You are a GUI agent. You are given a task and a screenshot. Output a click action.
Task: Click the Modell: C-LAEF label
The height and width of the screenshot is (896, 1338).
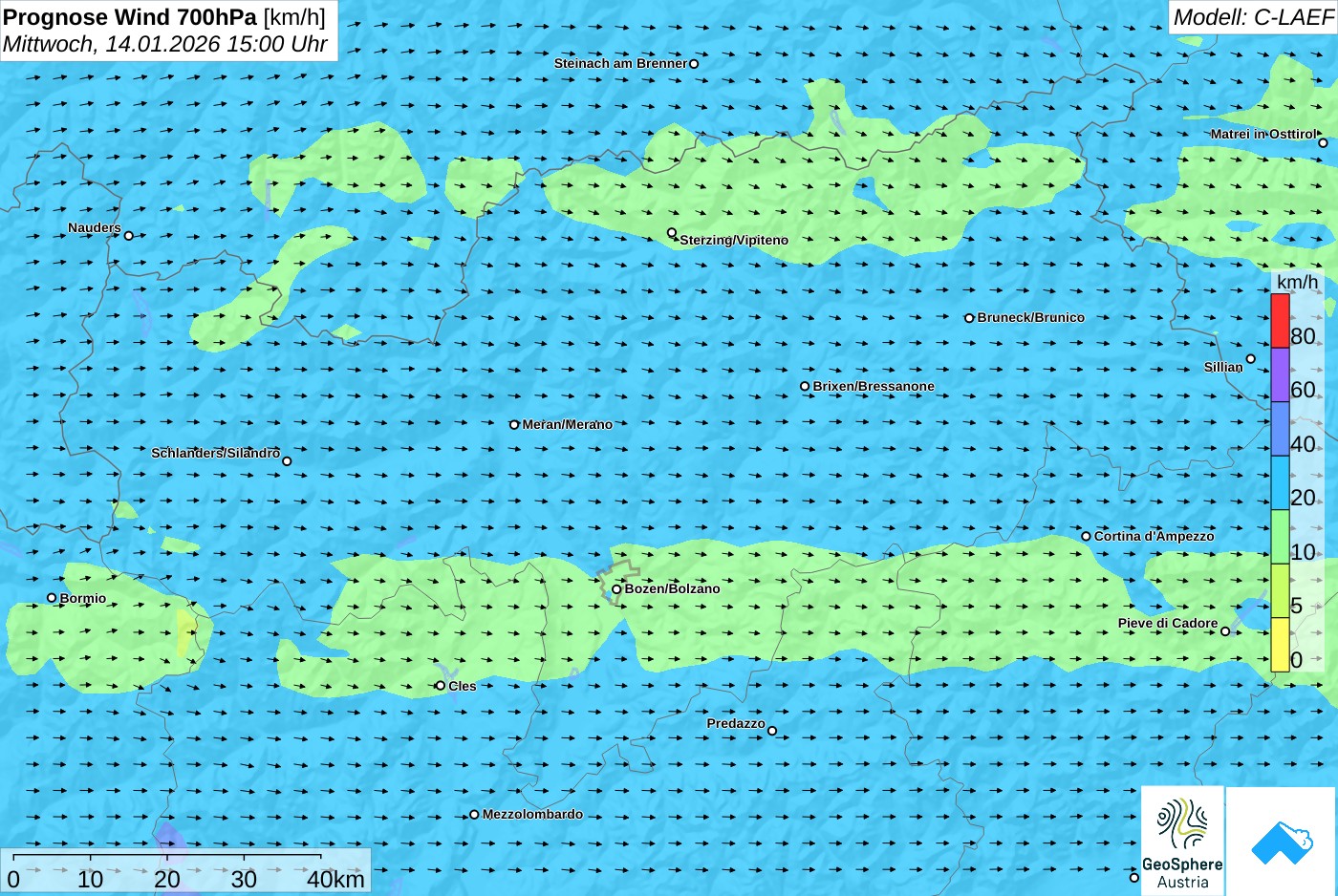[x=1253, y=16]
